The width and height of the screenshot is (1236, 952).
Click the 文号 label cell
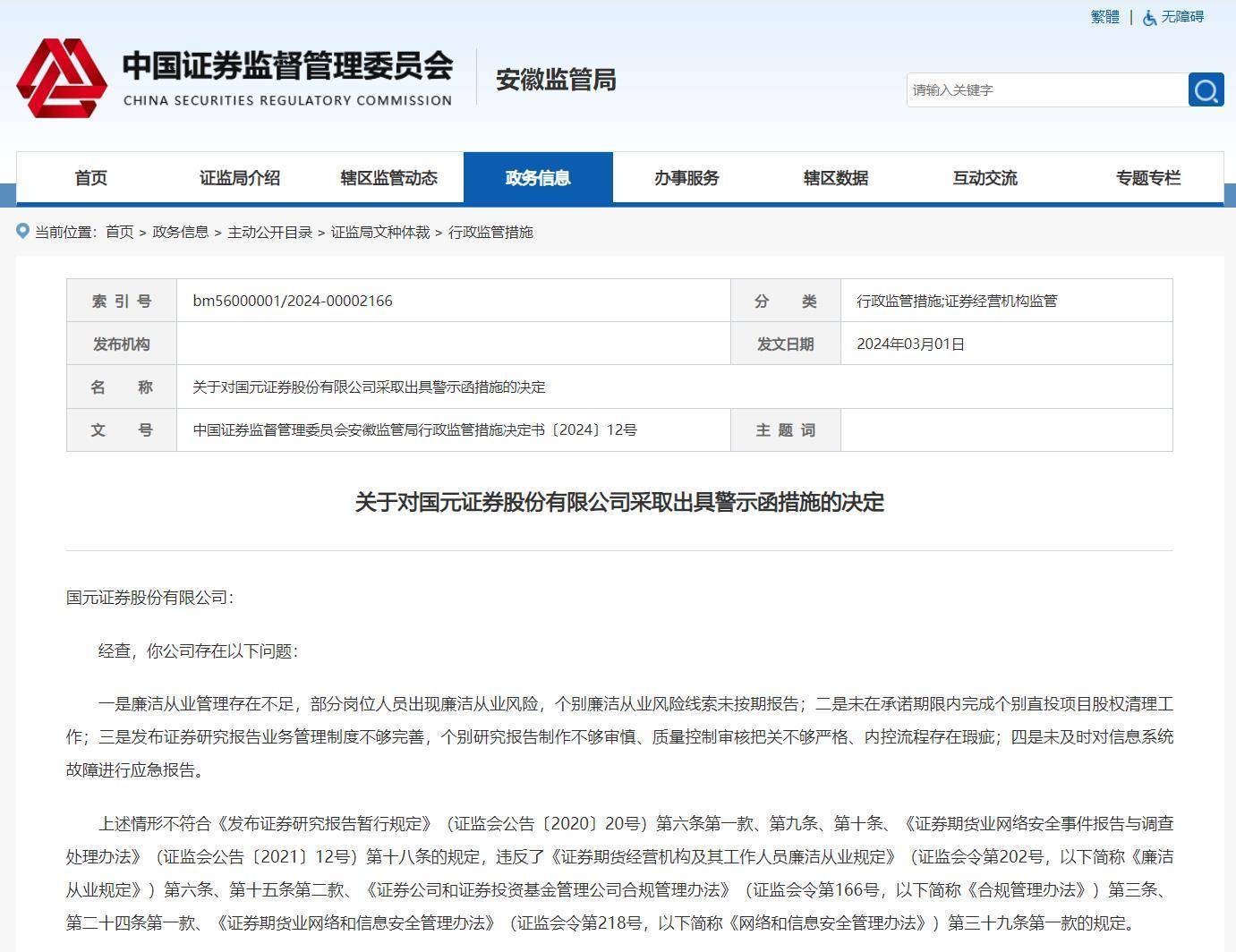click(122, 430)
